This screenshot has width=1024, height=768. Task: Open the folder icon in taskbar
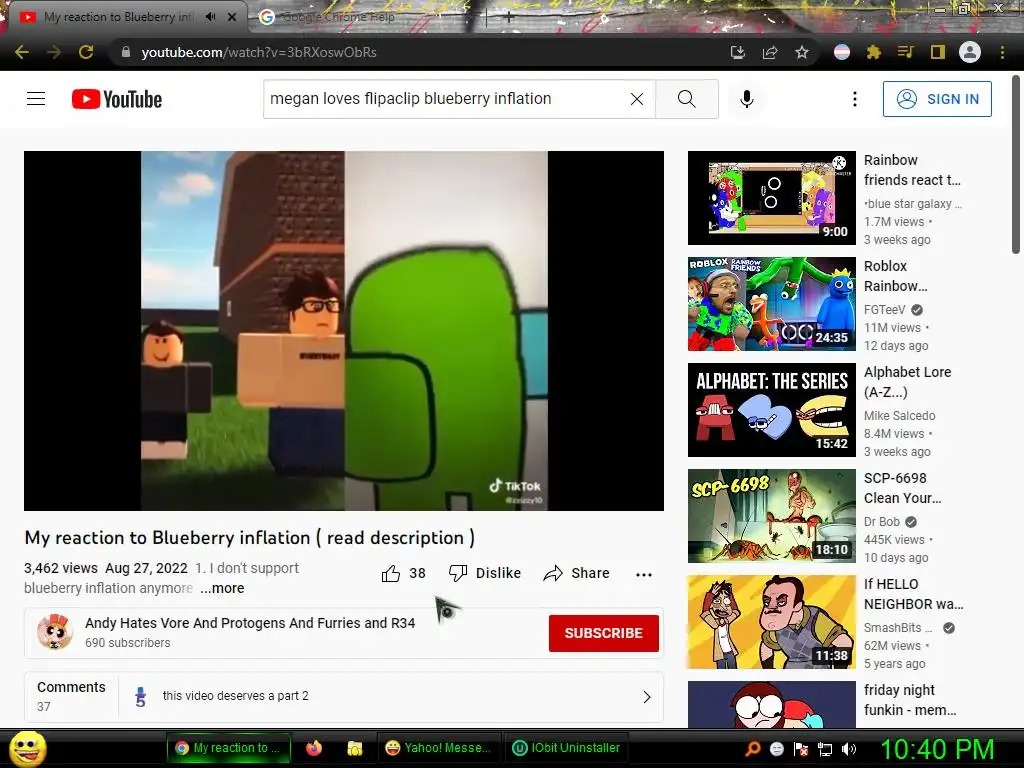pos(355,748)
